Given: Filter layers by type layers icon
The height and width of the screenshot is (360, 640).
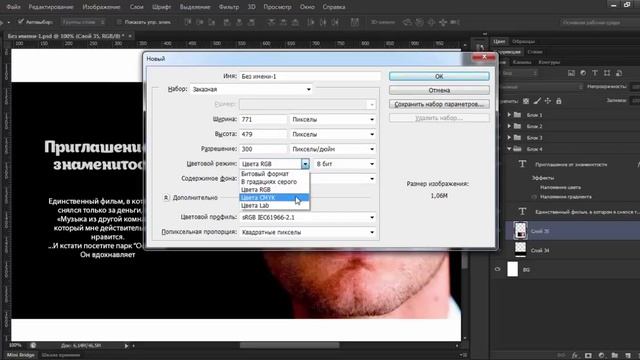Looking at the screenshot, I should click(595, 73).
